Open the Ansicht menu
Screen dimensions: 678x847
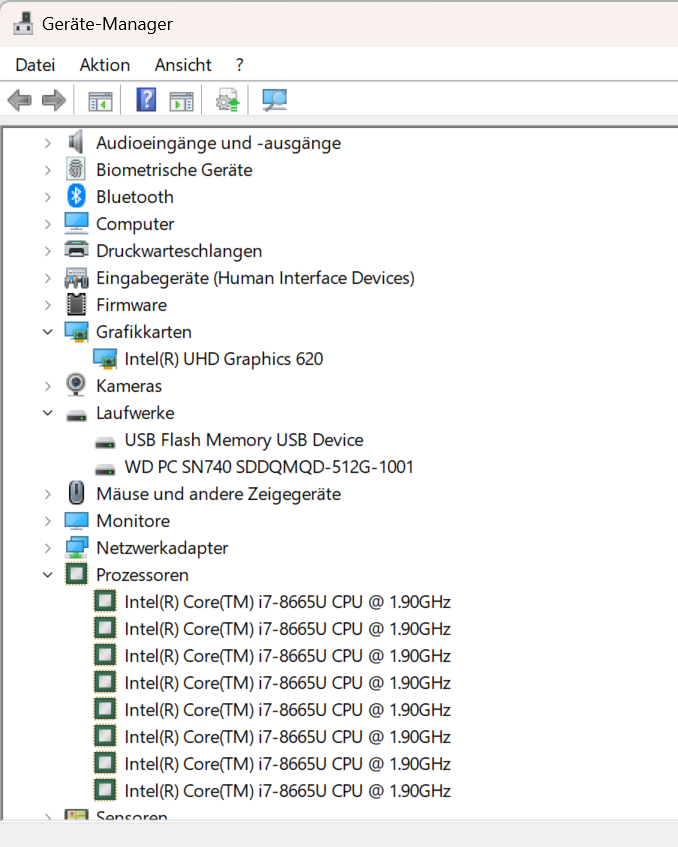[183, 65]
